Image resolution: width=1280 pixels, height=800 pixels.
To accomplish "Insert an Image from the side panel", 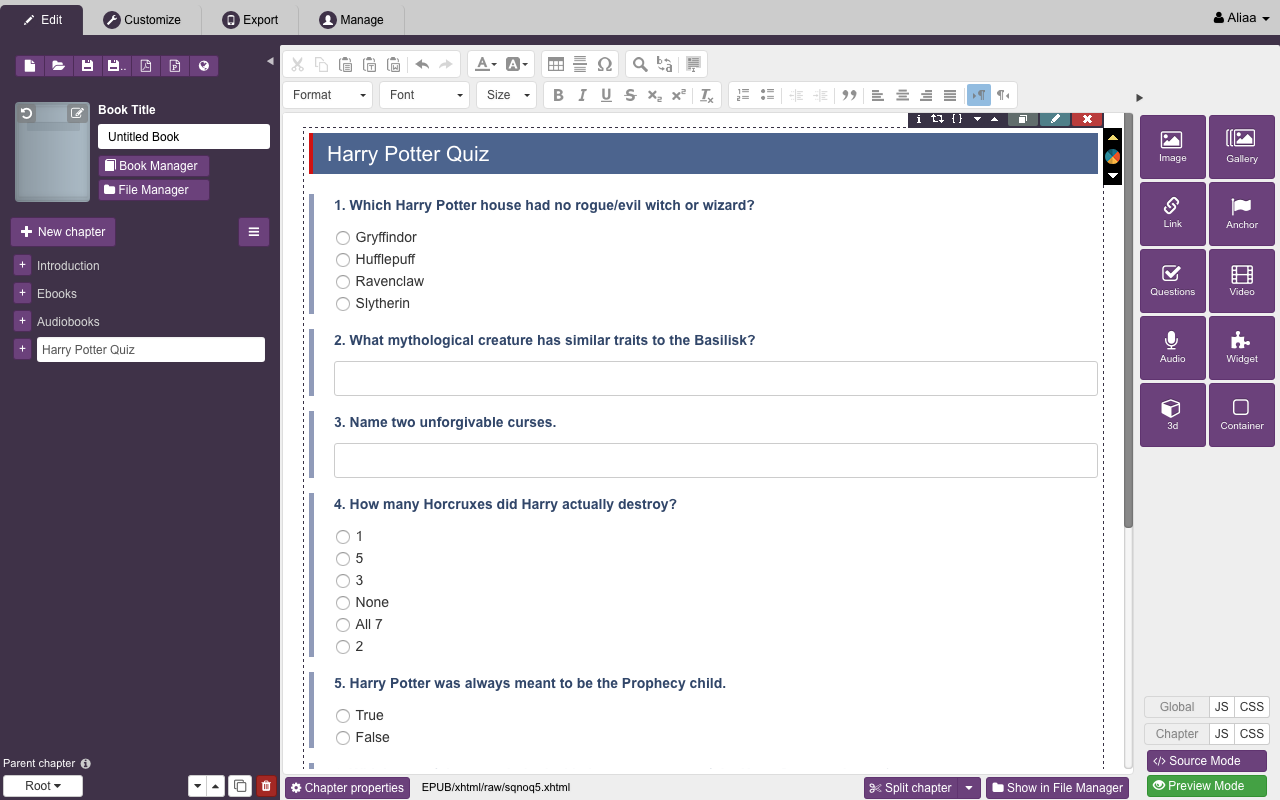I will point(1172,146).
